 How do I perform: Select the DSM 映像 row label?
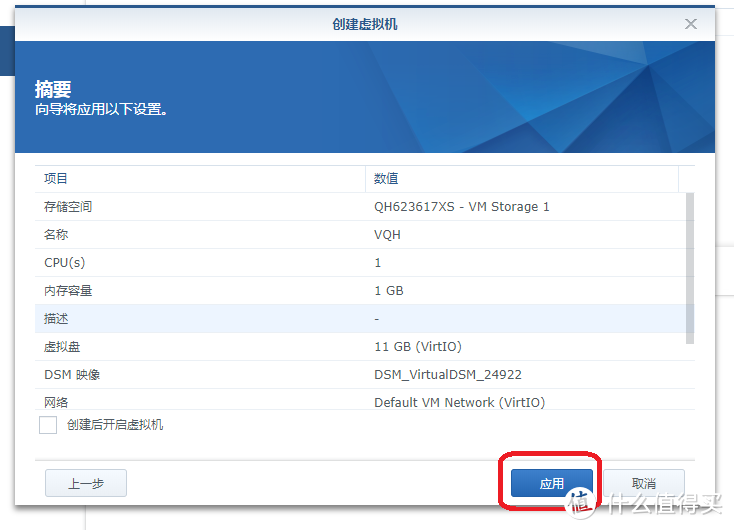pos(72,375)
